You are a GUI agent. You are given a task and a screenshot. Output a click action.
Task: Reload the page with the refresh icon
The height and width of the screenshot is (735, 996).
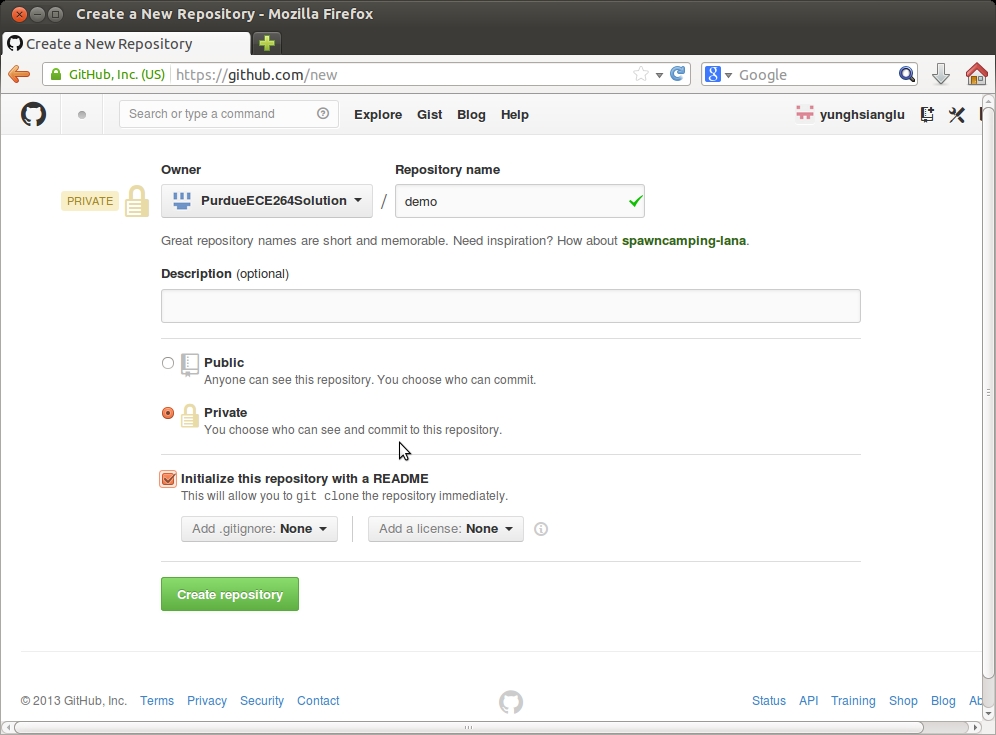[x=678, y=74]
